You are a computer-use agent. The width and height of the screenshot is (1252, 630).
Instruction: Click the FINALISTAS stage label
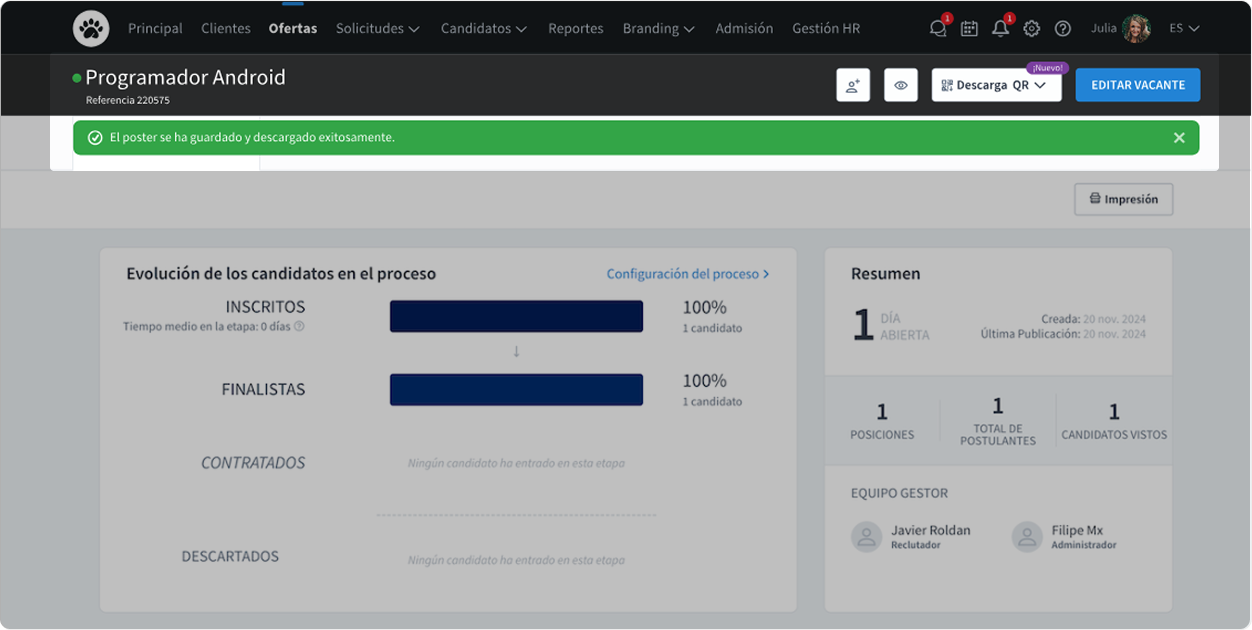(263, 390)
